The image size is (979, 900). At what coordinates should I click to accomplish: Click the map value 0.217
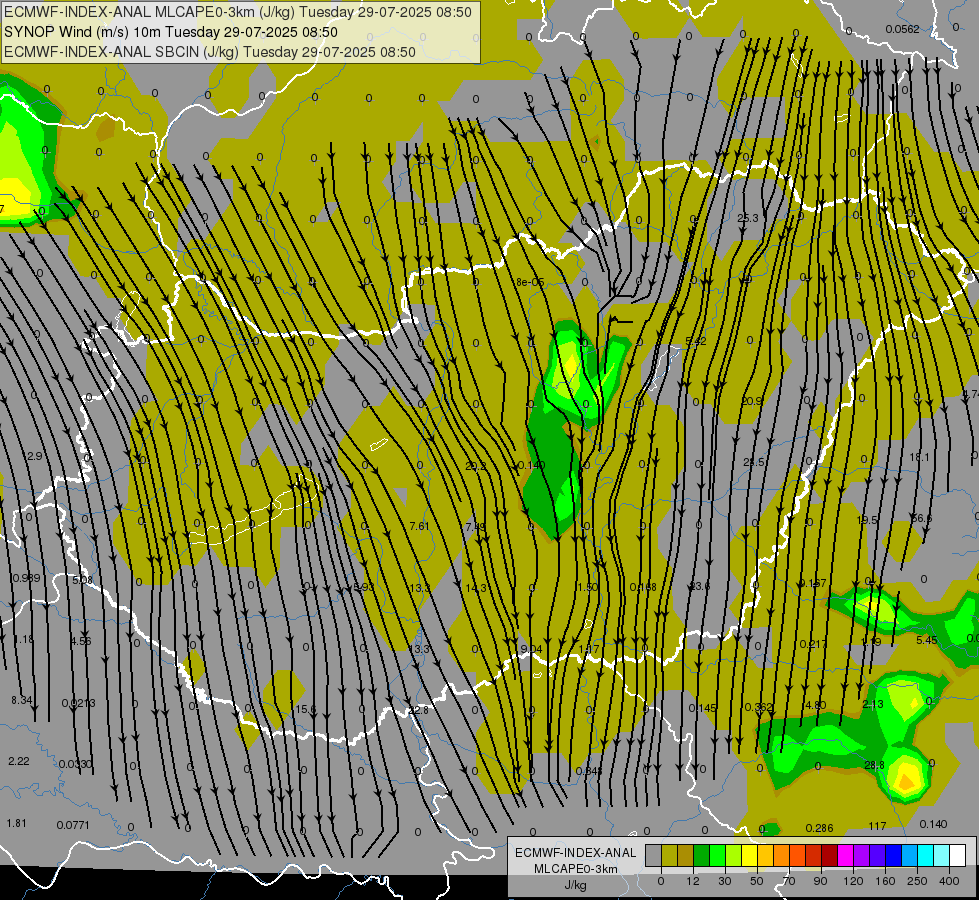813,644
